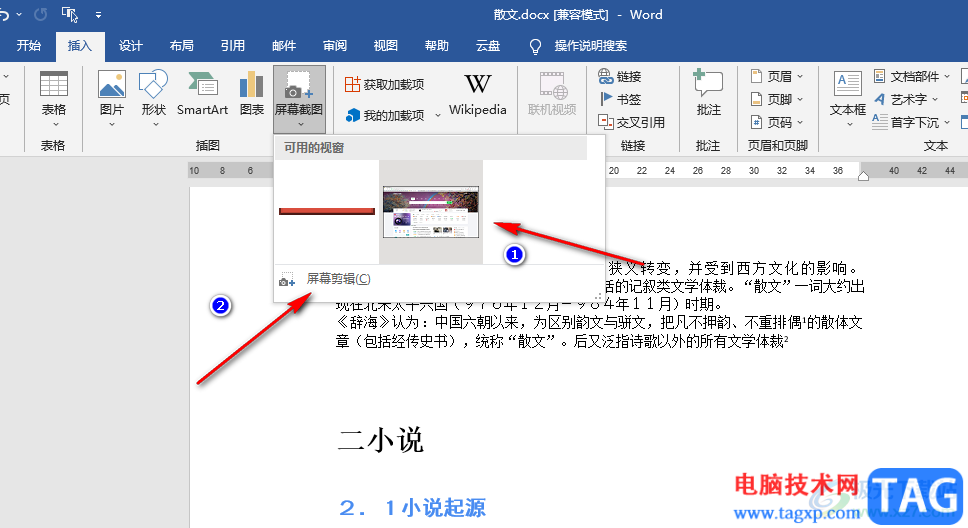968x528 pixels.
Task: Open 我的加载项 add-ins
Action: tap(385, 115)
